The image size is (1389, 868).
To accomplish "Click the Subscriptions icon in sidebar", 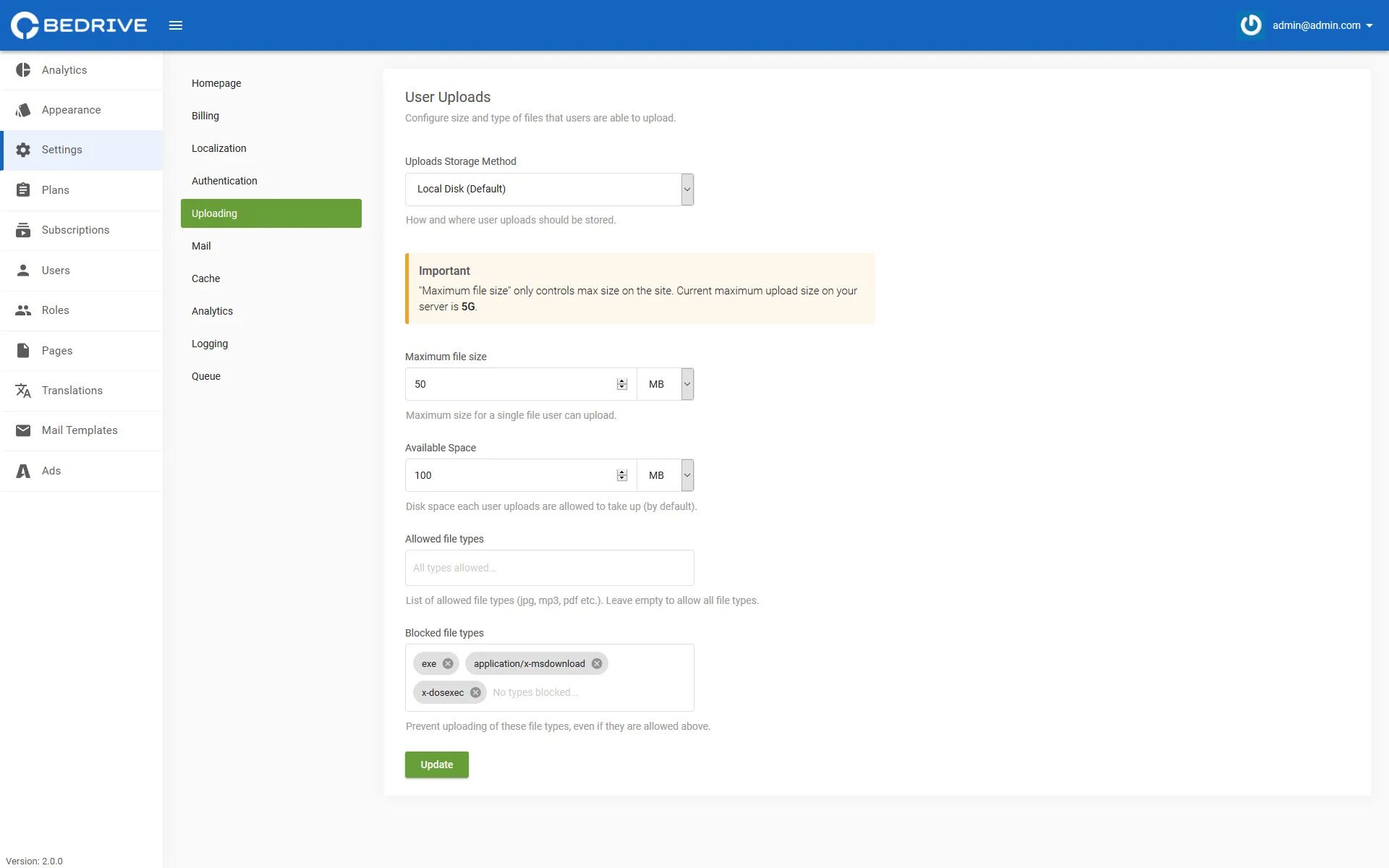I will [x=23, y=230].
